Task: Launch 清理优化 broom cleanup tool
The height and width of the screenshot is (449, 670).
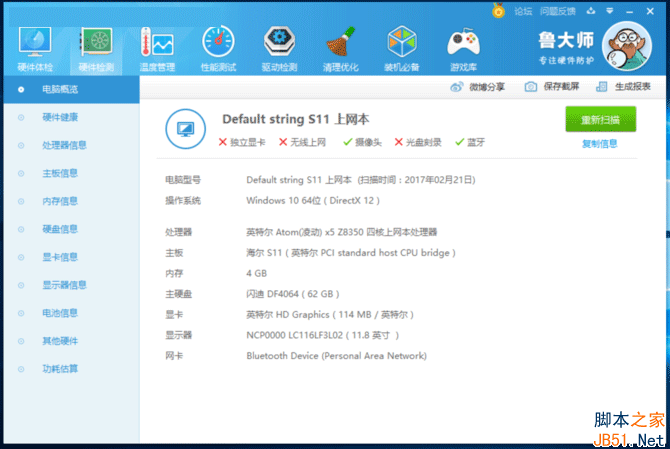Action: (x=339, y=47)
